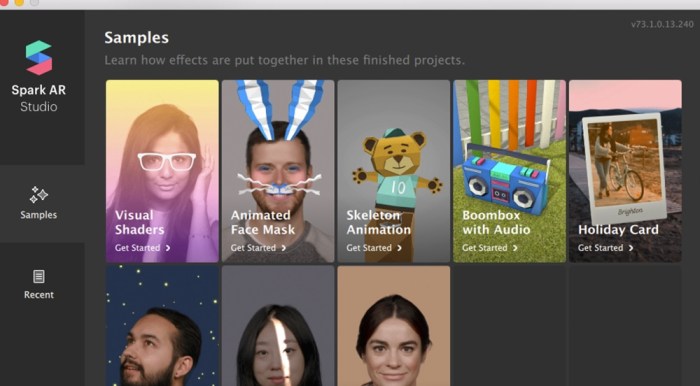Open the Boombox with Audio sample thumbnail
Image resolution: width=700 pixels, height=386 pixels.
point(509,171)
